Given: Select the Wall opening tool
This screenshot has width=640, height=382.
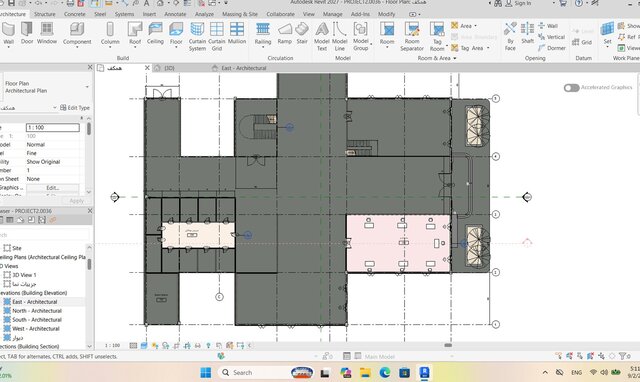Looking at the screenshot, I should (548, 26).
